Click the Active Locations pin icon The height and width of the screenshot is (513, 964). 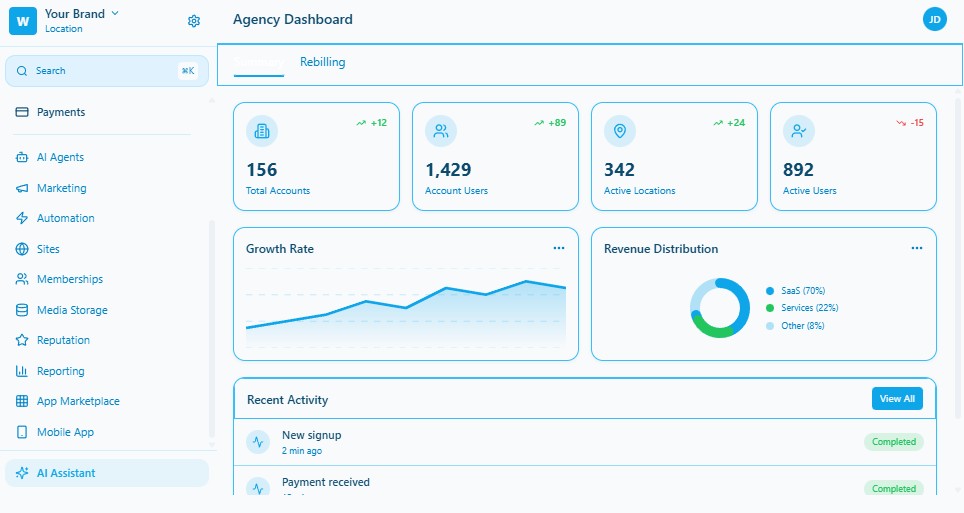click(620, 131)
